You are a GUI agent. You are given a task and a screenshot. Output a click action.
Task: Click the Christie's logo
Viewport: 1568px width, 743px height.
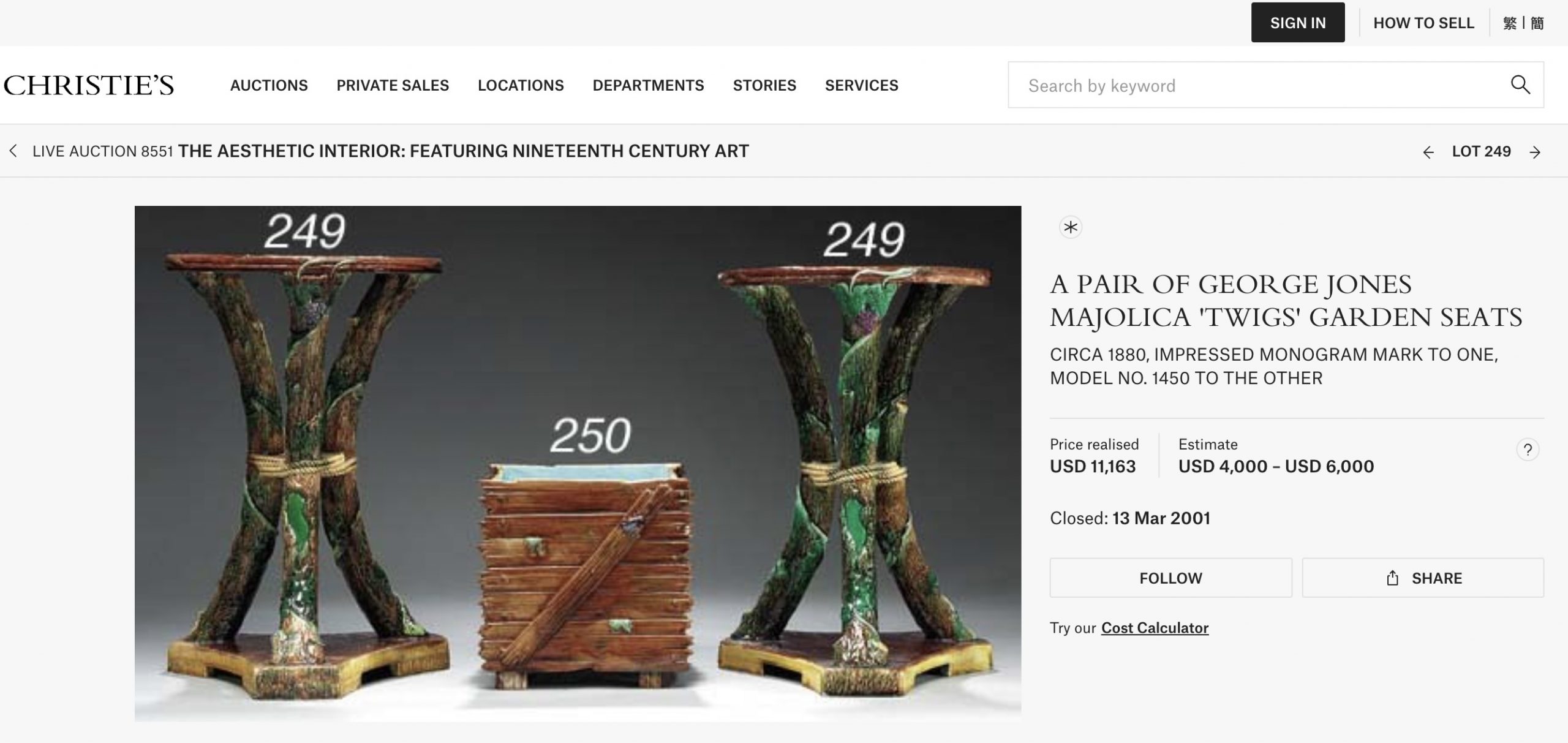pos(89,85)
